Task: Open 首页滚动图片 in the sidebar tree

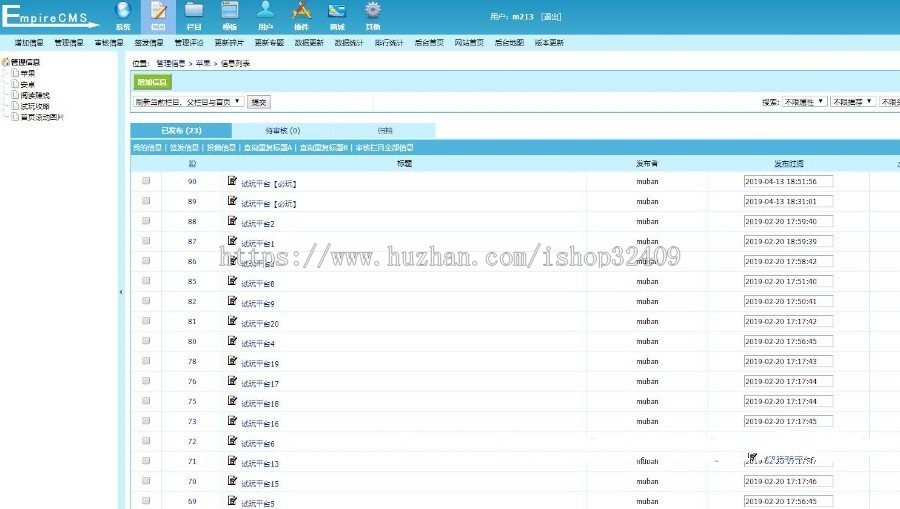Action: coord(42,117)
